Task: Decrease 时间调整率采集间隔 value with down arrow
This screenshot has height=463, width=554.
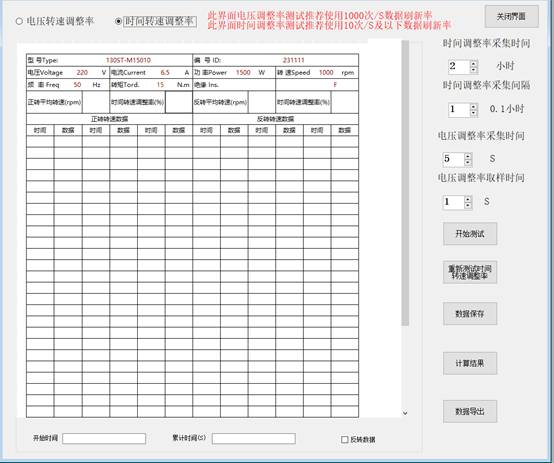Action: [473, 112]
